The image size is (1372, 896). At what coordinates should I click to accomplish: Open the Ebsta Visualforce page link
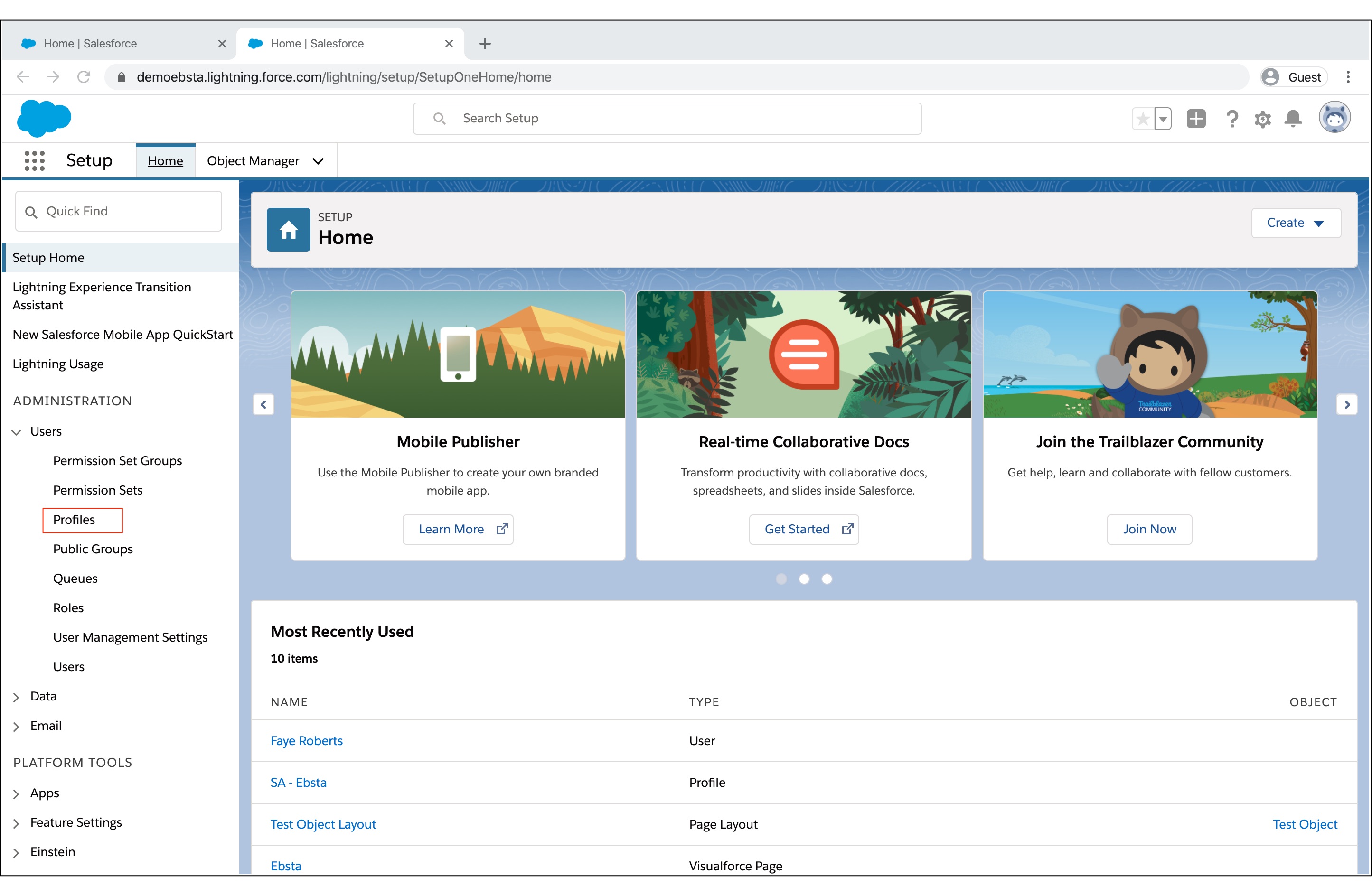285,866
